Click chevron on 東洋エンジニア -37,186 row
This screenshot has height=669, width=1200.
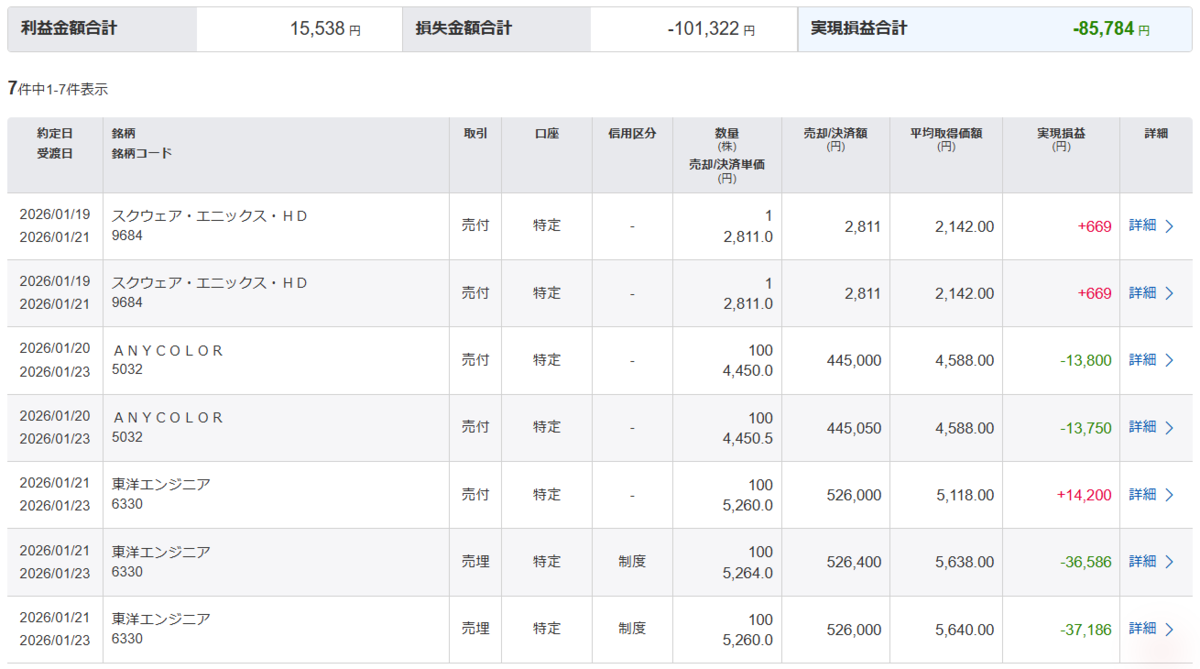(x=1170, y=629)
